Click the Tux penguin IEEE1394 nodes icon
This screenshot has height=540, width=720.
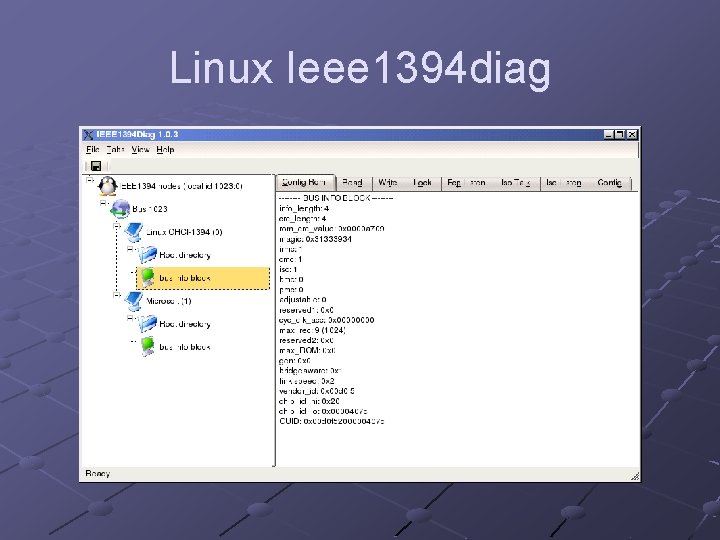point(107,186)
